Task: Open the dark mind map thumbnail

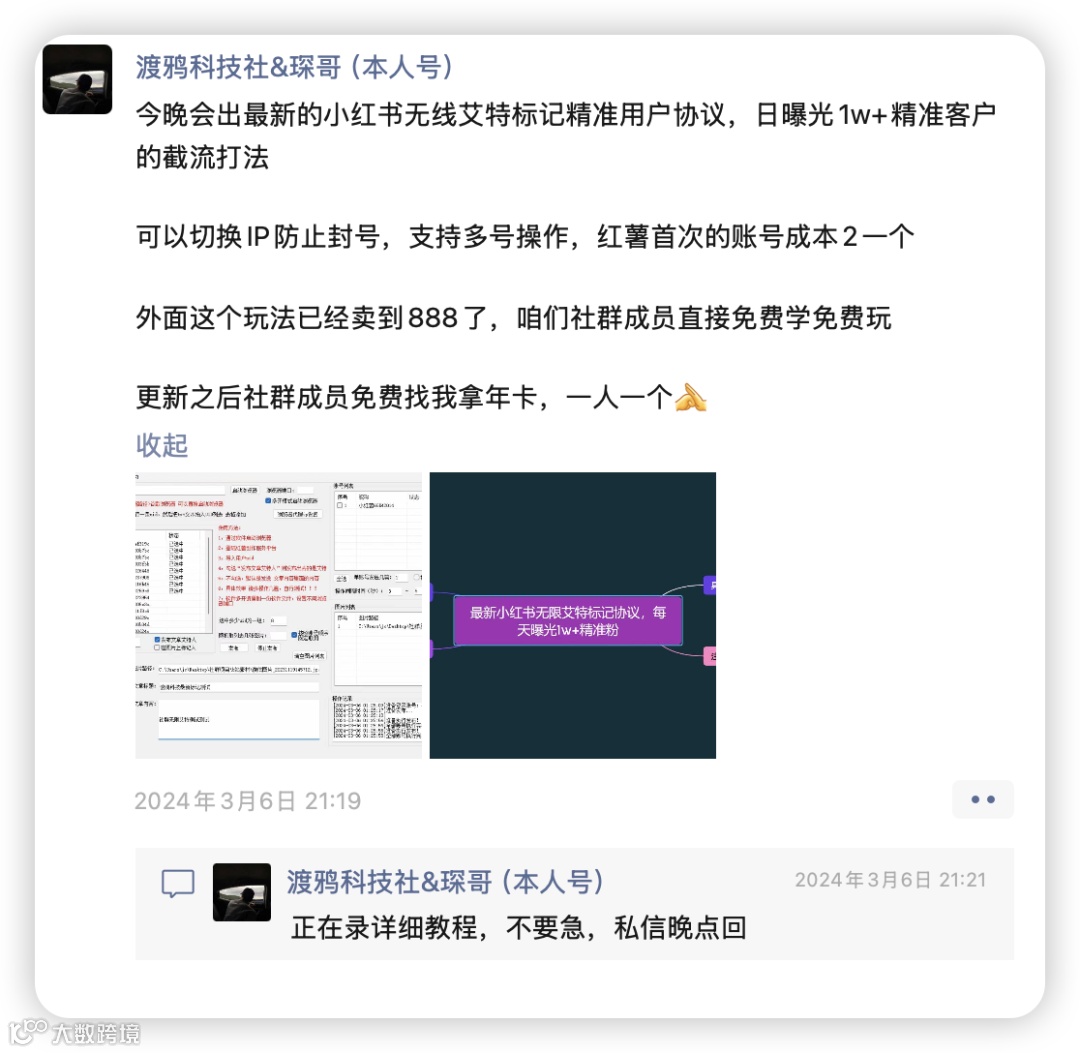Action: (x=572, y=615)
